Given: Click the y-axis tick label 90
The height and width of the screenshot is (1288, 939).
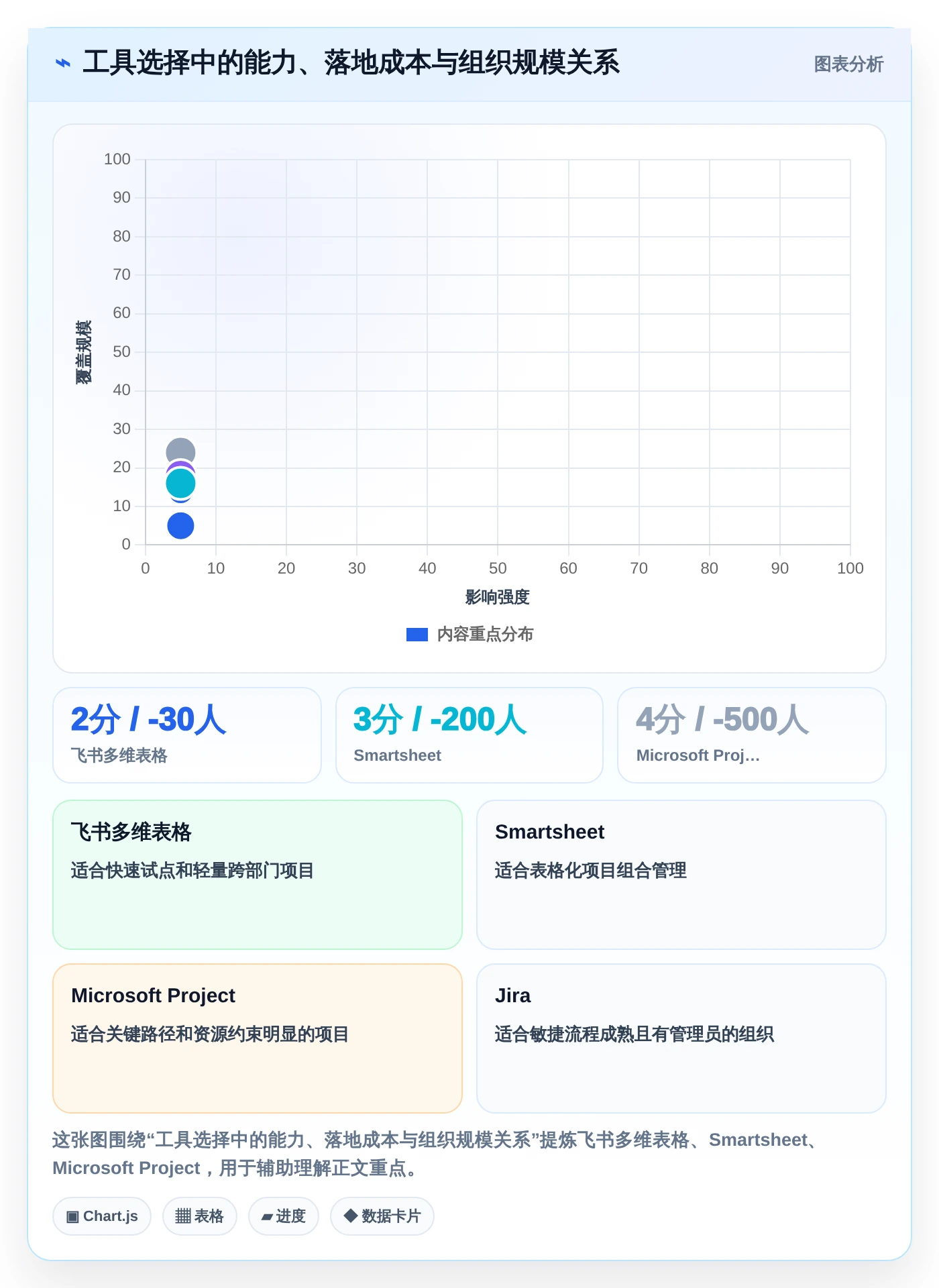Looking at the screenshot, I should tap(121, 197).
